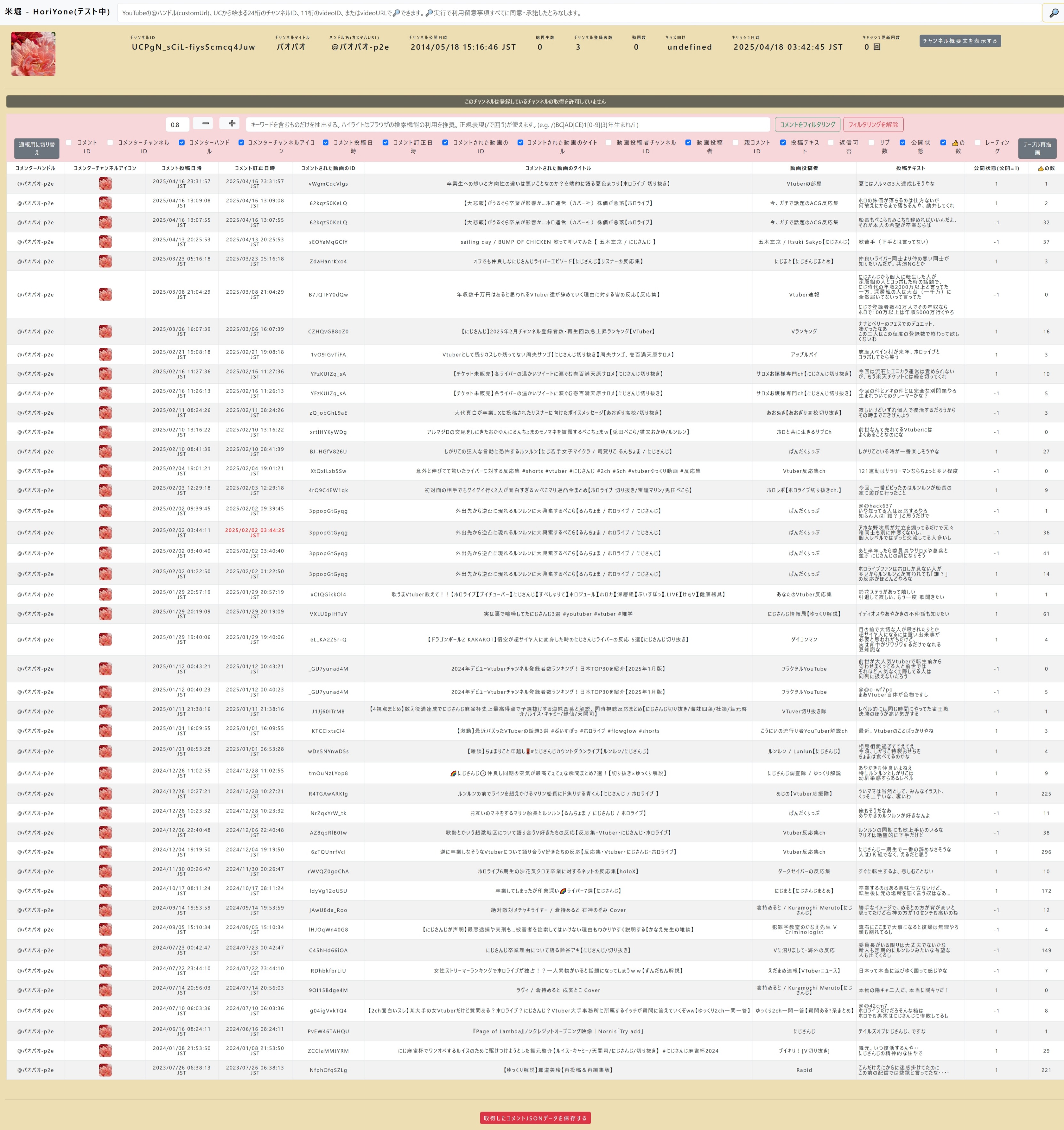1064x1130 pixels.
Task: Enable the 動画投稿者チャンネルID checkbox
Action: (609, 143)
